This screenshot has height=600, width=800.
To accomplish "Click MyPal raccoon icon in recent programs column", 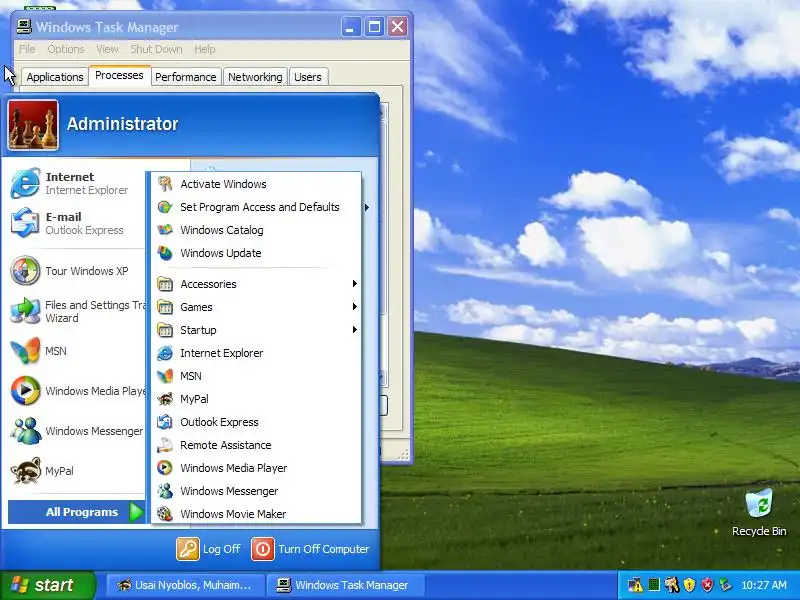I will [x=26, y=470].
